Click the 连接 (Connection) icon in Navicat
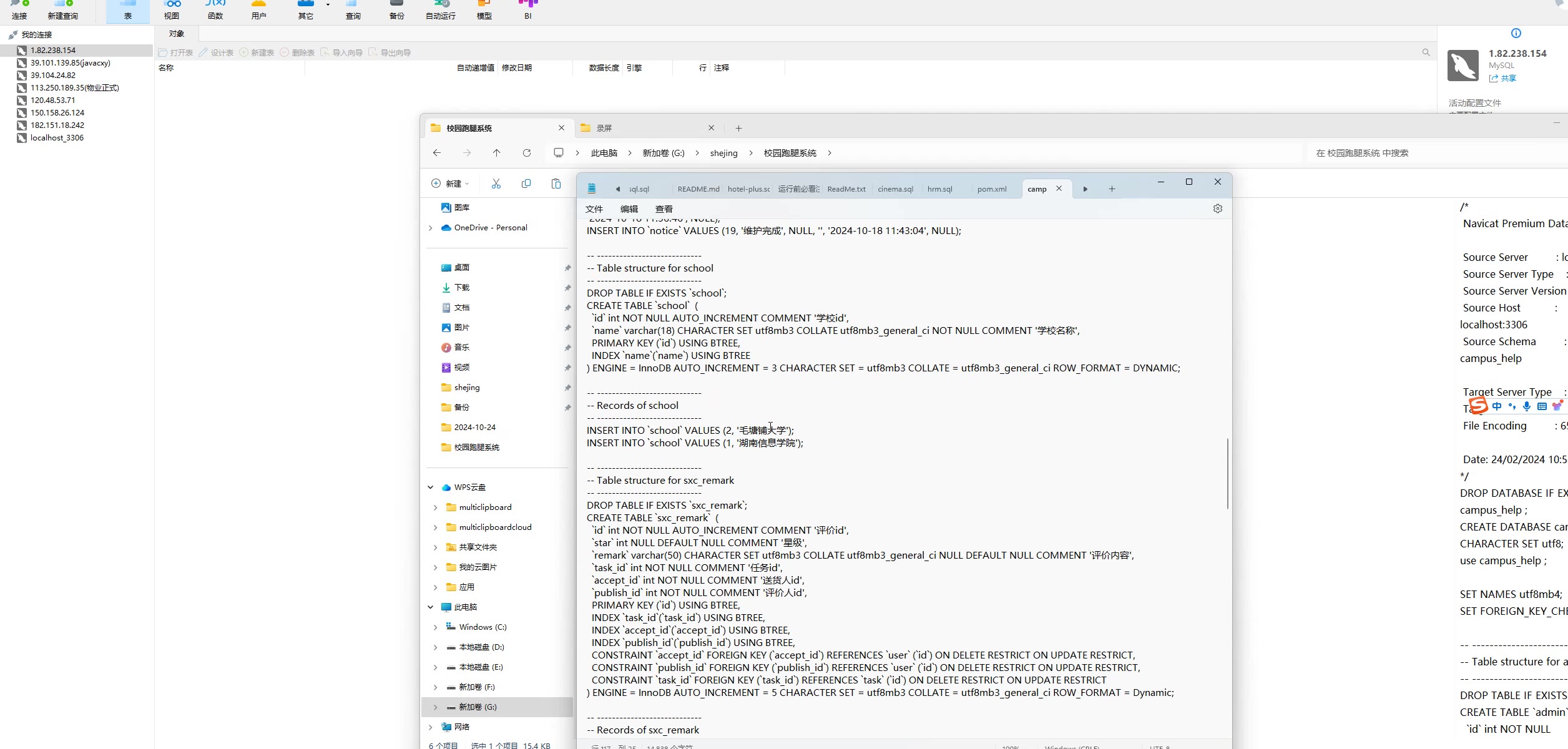 coord(19,9)
